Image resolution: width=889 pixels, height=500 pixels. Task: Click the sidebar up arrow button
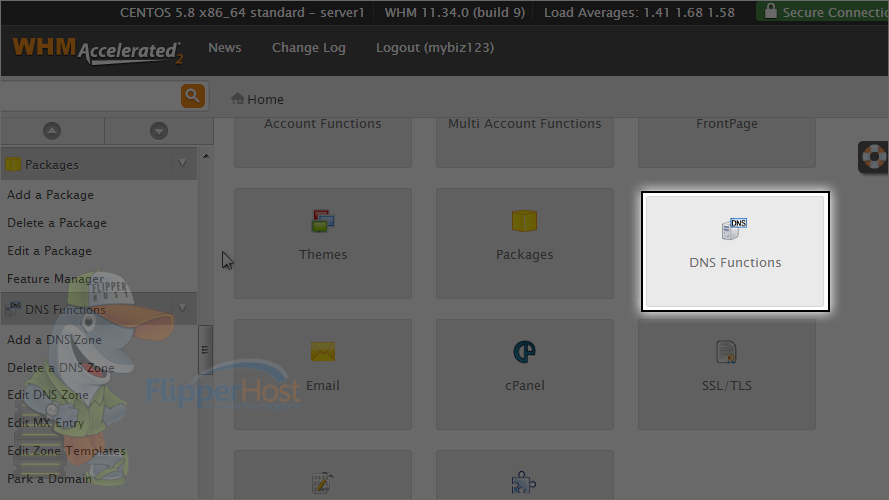[x=52, y=131]
